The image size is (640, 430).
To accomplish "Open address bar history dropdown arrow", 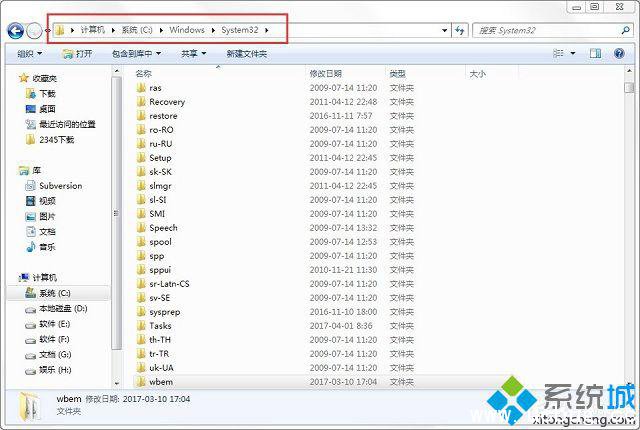I will point(444,30).
